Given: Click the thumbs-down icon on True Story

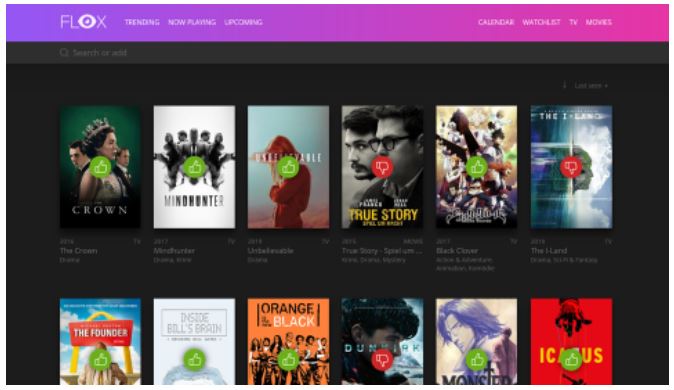Looking at the screenshot, I should click(383, 167).
